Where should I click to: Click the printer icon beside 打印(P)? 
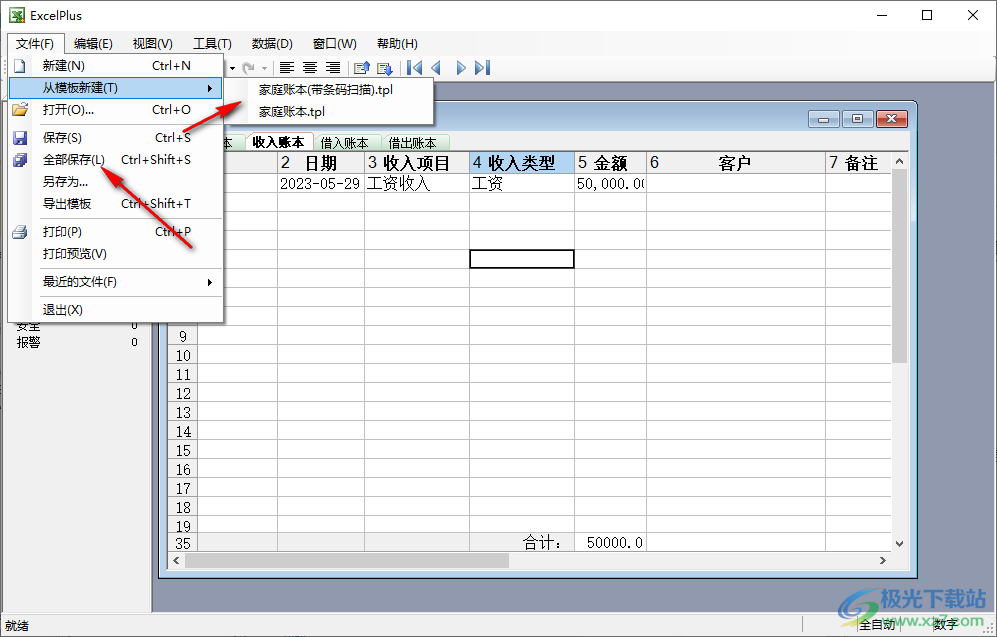[20, 232]
